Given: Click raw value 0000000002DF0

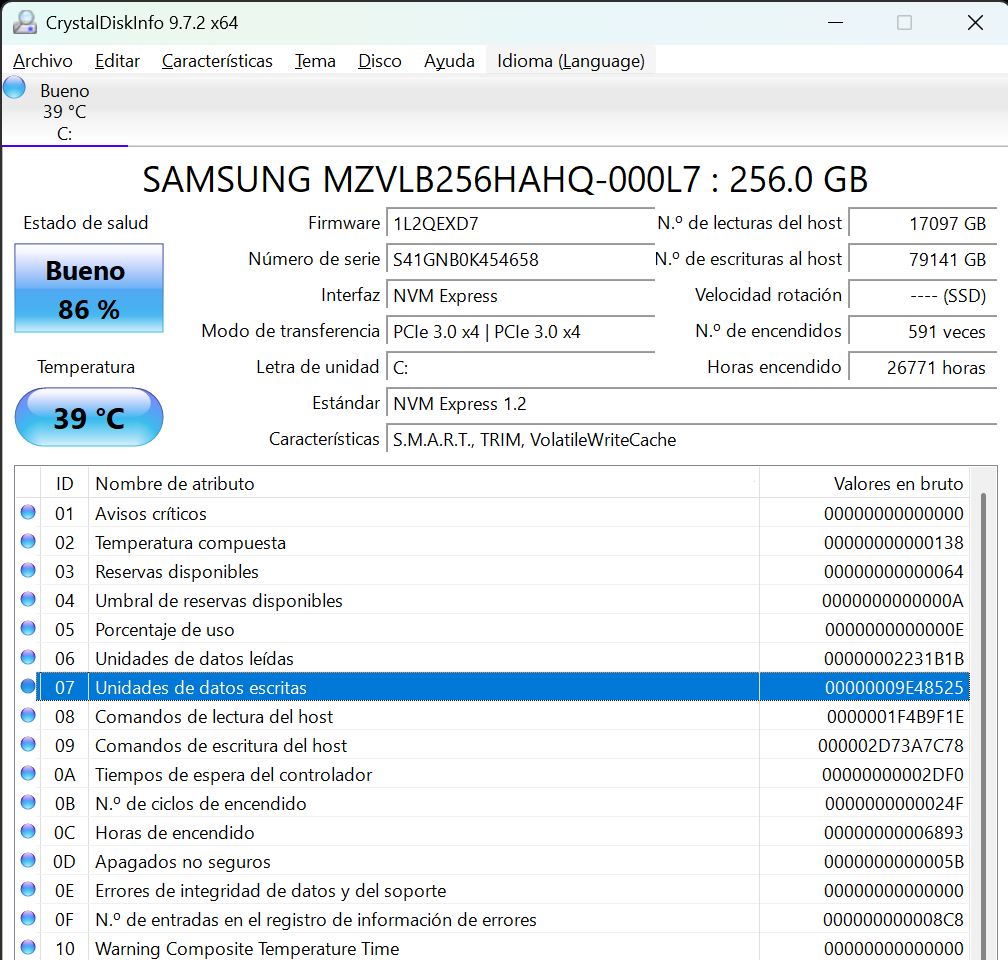Looking at the screenshot, I should coord(892,775).
